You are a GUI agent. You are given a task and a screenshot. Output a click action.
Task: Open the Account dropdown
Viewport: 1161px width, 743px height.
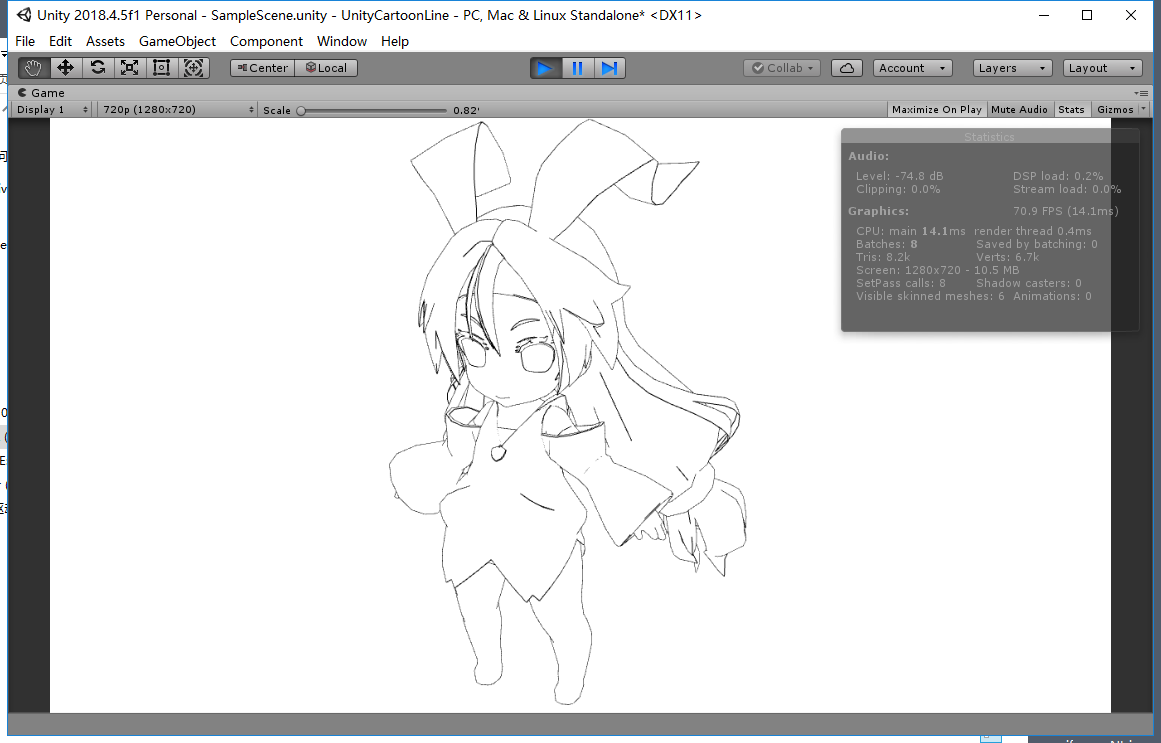tap(912, 68)
